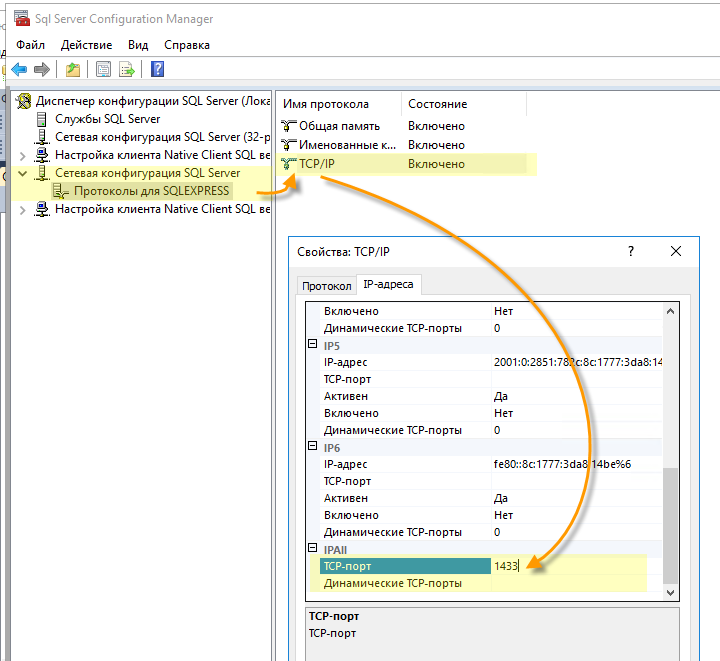Click the TCP/IP protocol icon
Image resolution: width=720 pixels, height=661 pixels.
point(289,164)
